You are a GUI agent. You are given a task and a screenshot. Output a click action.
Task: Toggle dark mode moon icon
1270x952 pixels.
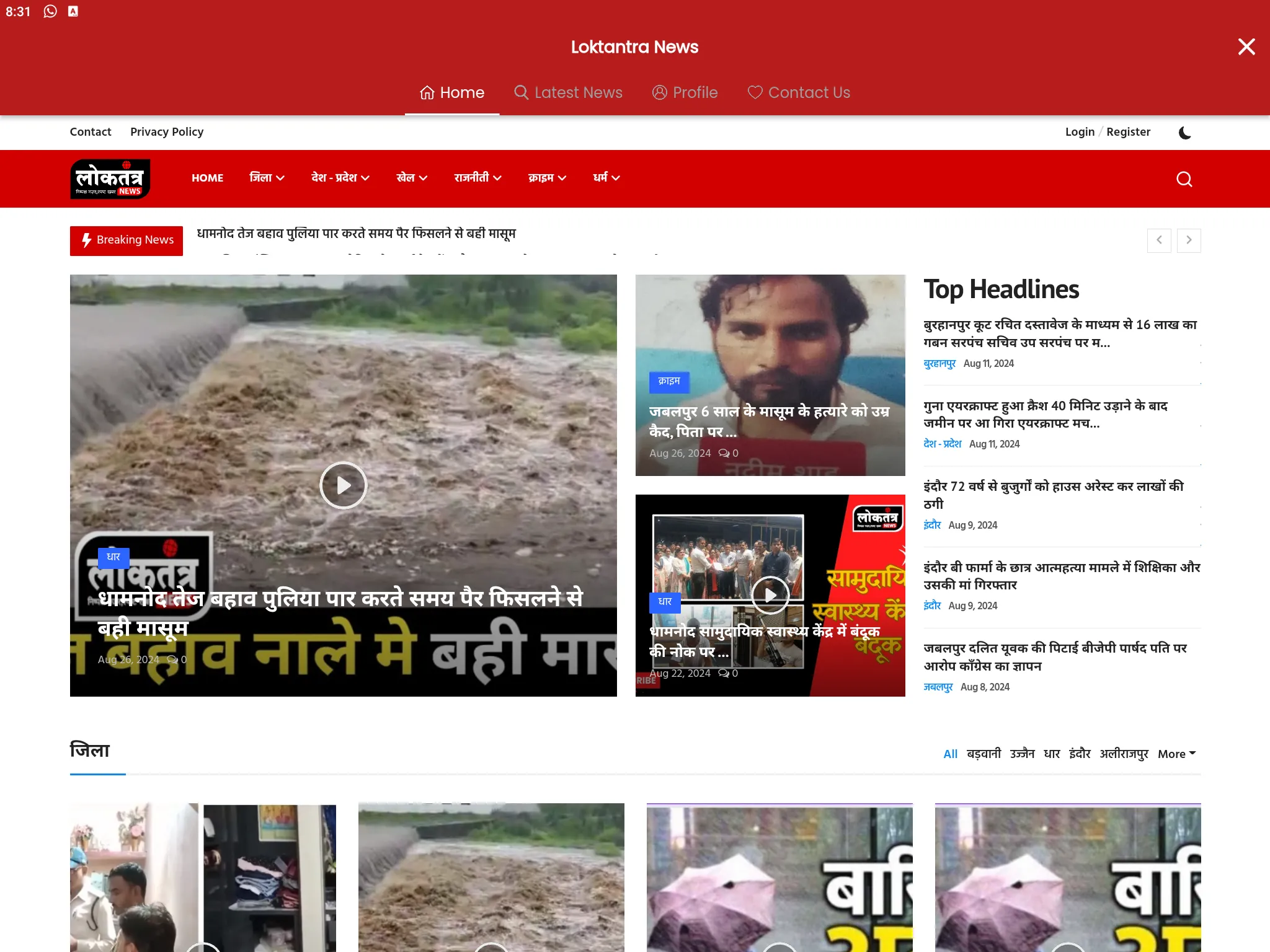pyautogui.click(x=1184, y=132)
